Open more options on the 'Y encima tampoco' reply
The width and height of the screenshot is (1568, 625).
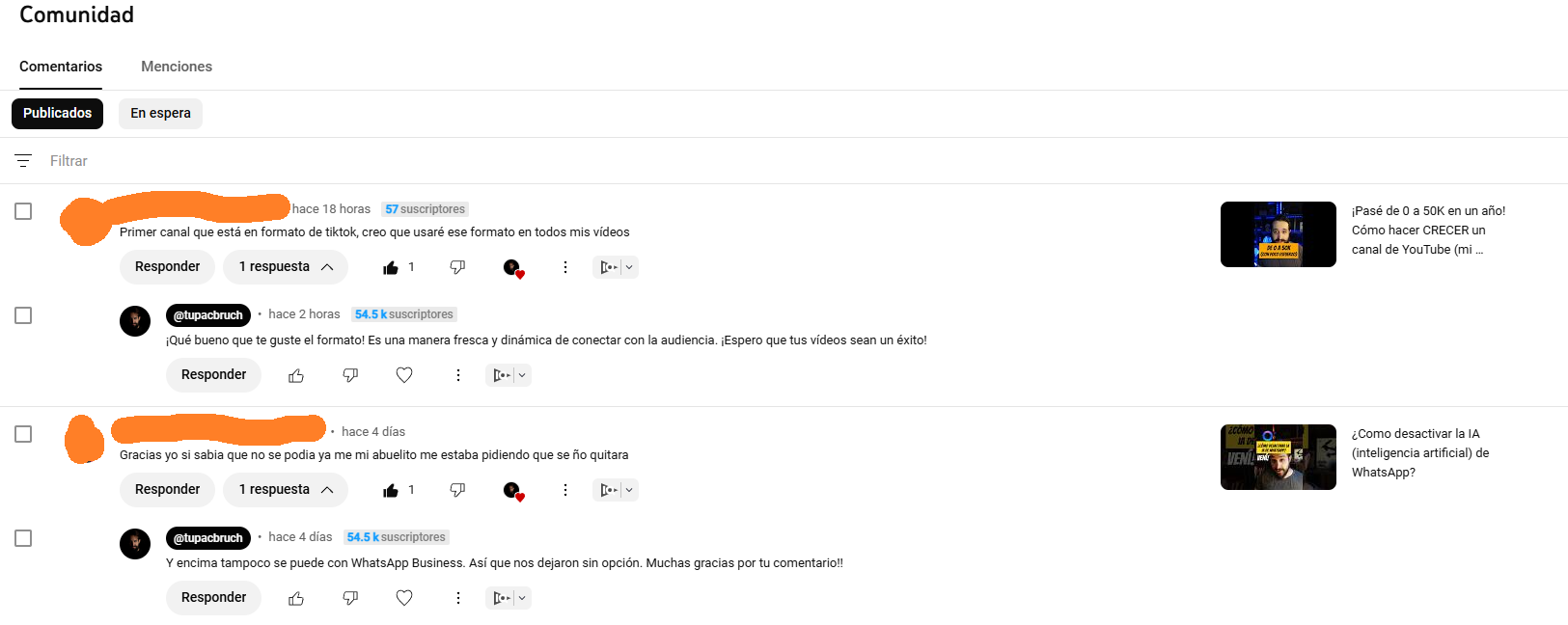pyautogui.click(x=458, y=598)
